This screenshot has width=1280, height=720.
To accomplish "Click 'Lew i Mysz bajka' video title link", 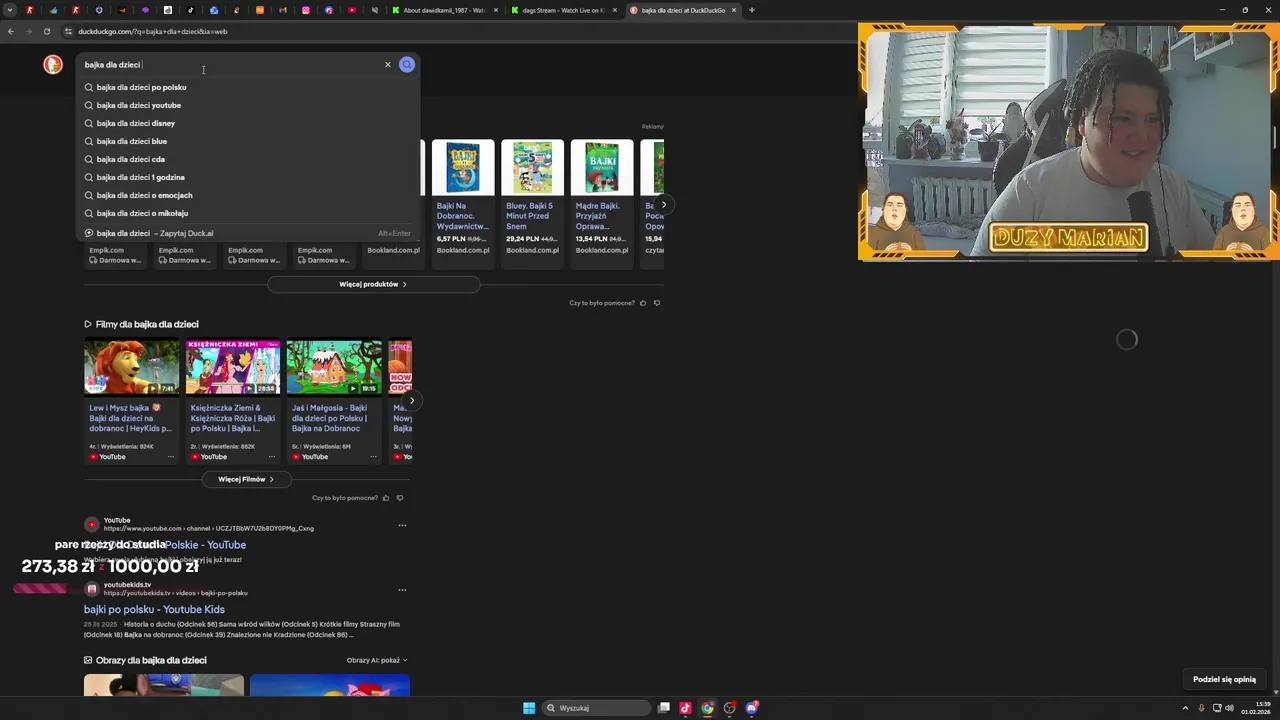I will tap(130, 418).
